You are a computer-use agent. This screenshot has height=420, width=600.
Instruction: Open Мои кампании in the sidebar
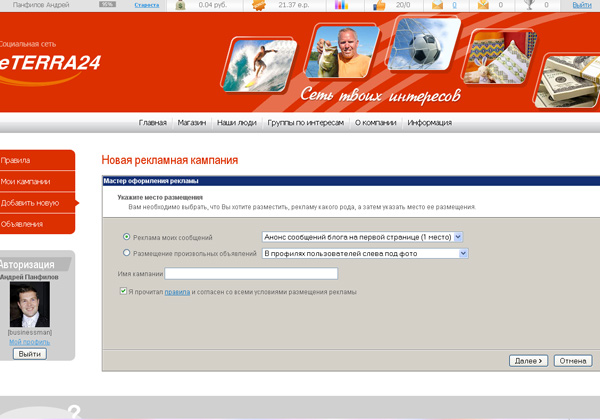[37, 181]
